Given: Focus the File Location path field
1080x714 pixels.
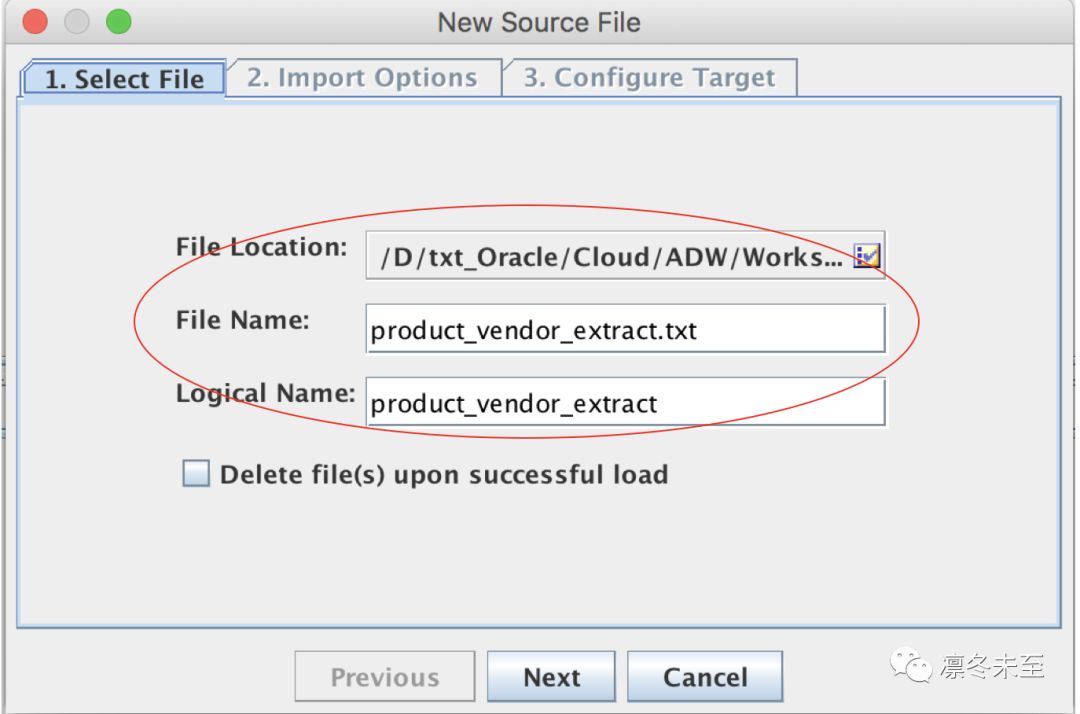Looking at the screenshot, I should pyautogui.click(x=610, y=257).
